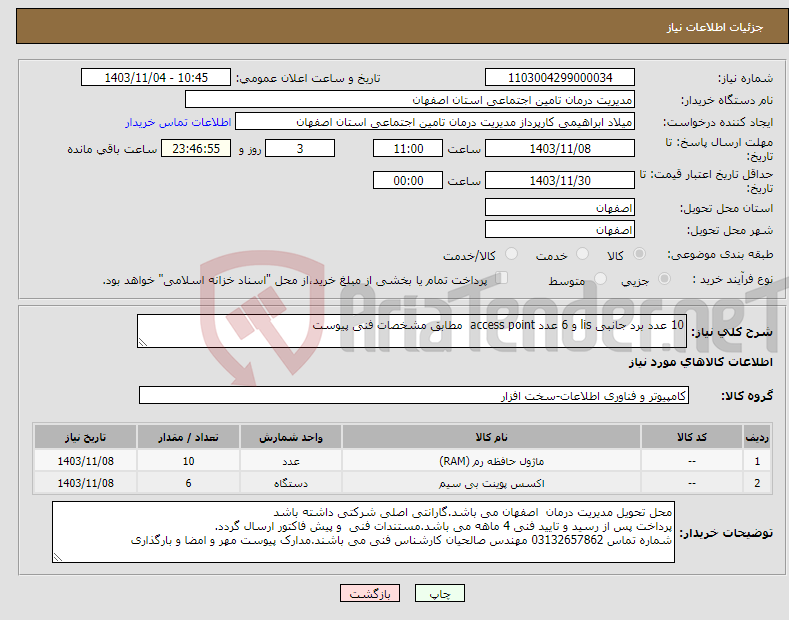Click the واحد شمارش column header
Screen dimensions: 789x620
(x=291, y=437)
